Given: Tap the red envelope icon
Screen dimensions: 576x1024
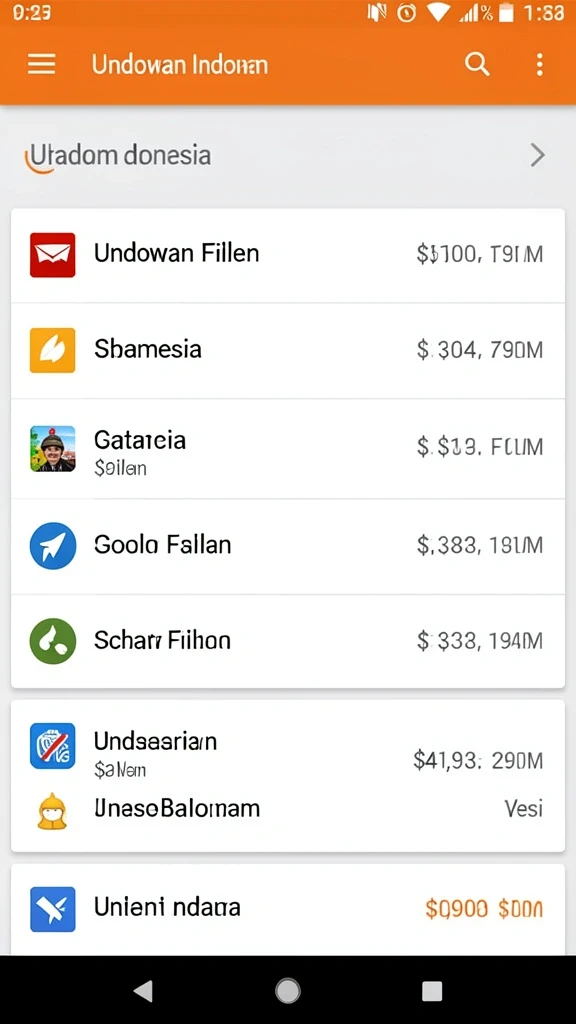Looking at the screenshot, I should (x=52, y=255).
